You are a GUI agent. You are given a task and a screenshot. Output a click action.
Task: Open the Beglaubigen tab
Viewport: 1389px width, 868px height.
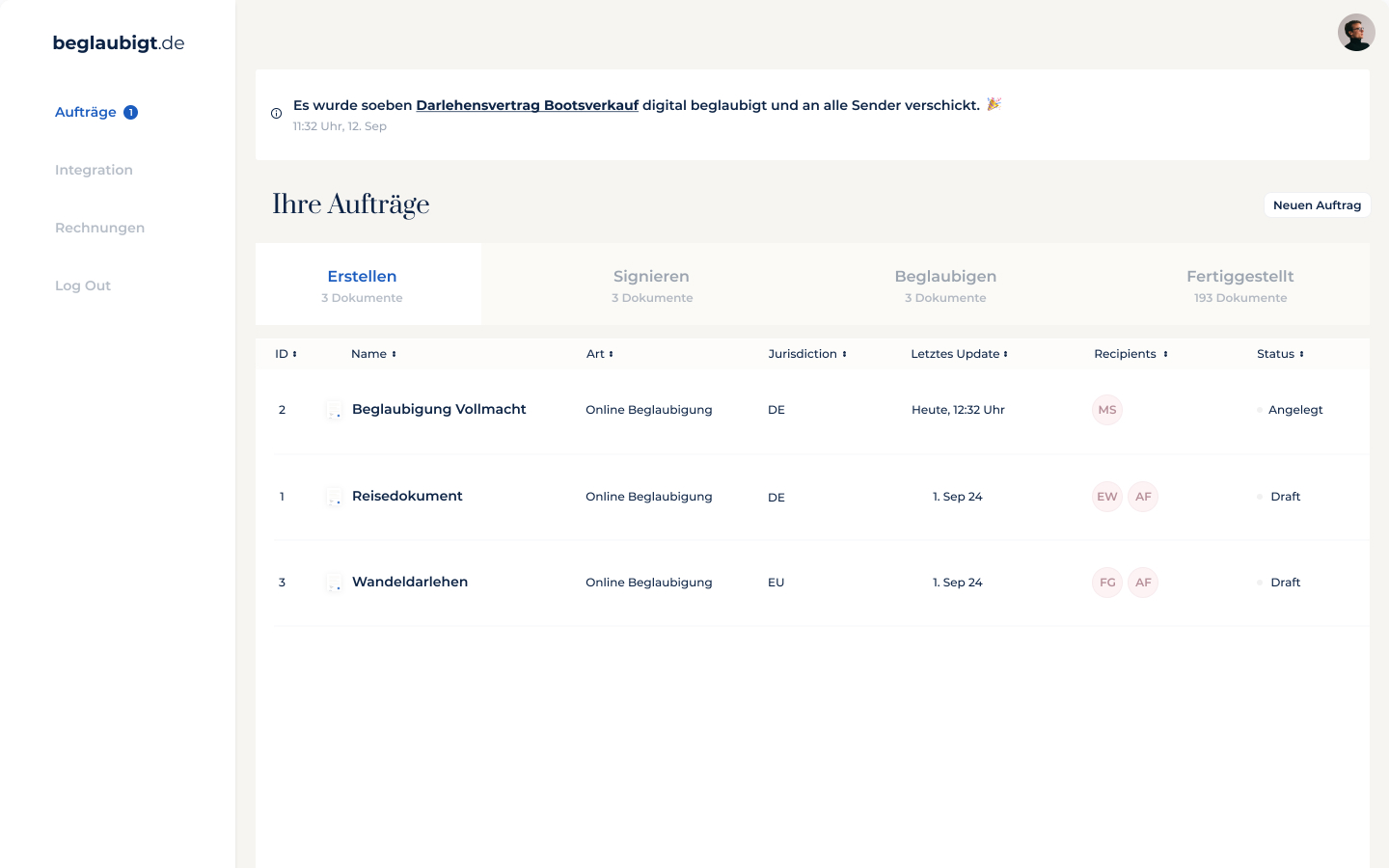945,285
